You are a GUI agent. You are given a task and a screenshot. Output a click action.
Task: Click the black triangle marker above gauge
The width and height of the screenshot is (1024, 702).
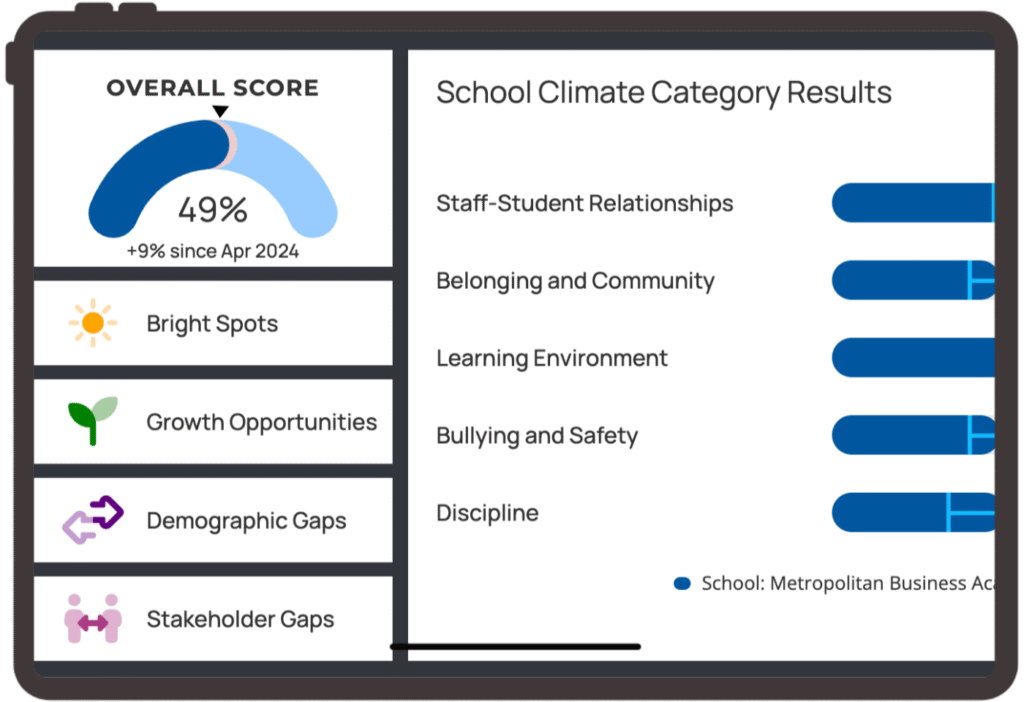pyautogui.click(x=221, y=111)
